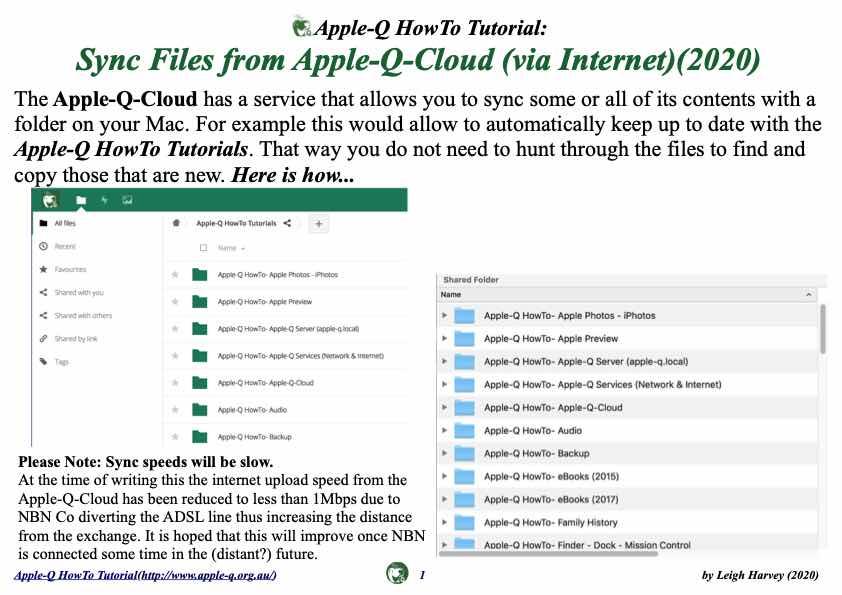Click blue folder icon of Audio
The image size is (842, 595).
pos(464,431)
